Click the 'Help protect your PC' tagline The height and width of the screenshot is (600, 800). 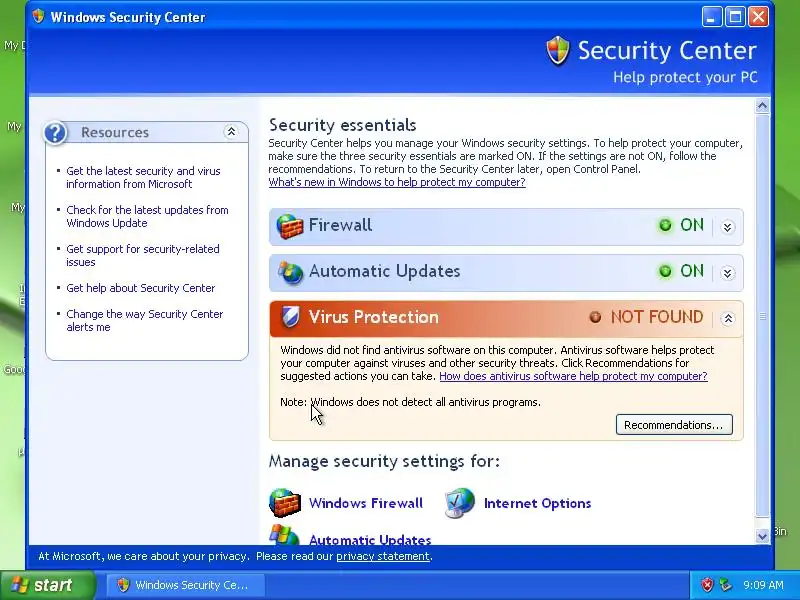click(x=685, y=78)
